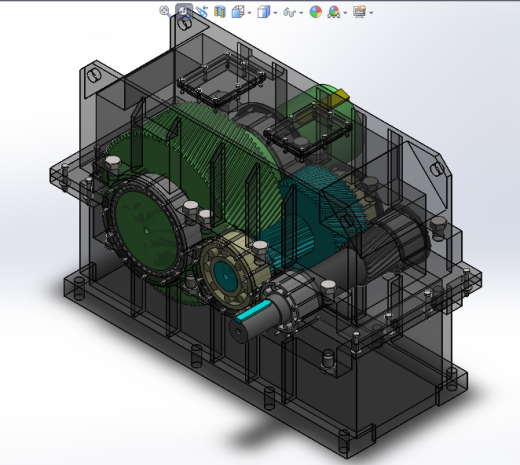
Task: Activate the Zoom to Area tool
Action: pos(184,12)
